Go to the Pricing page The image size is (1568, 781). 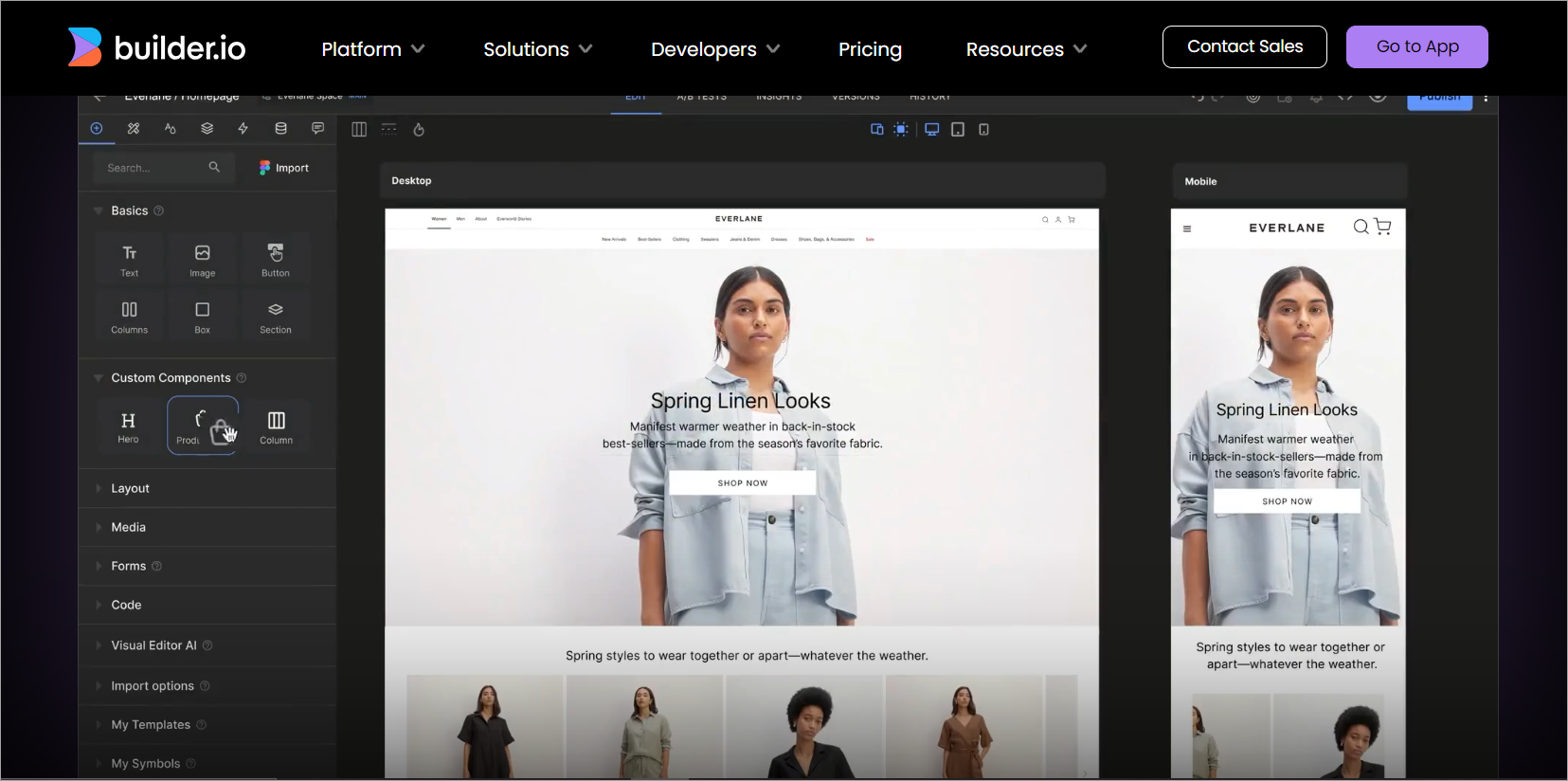pyautogui.click(x=870, y=49)
